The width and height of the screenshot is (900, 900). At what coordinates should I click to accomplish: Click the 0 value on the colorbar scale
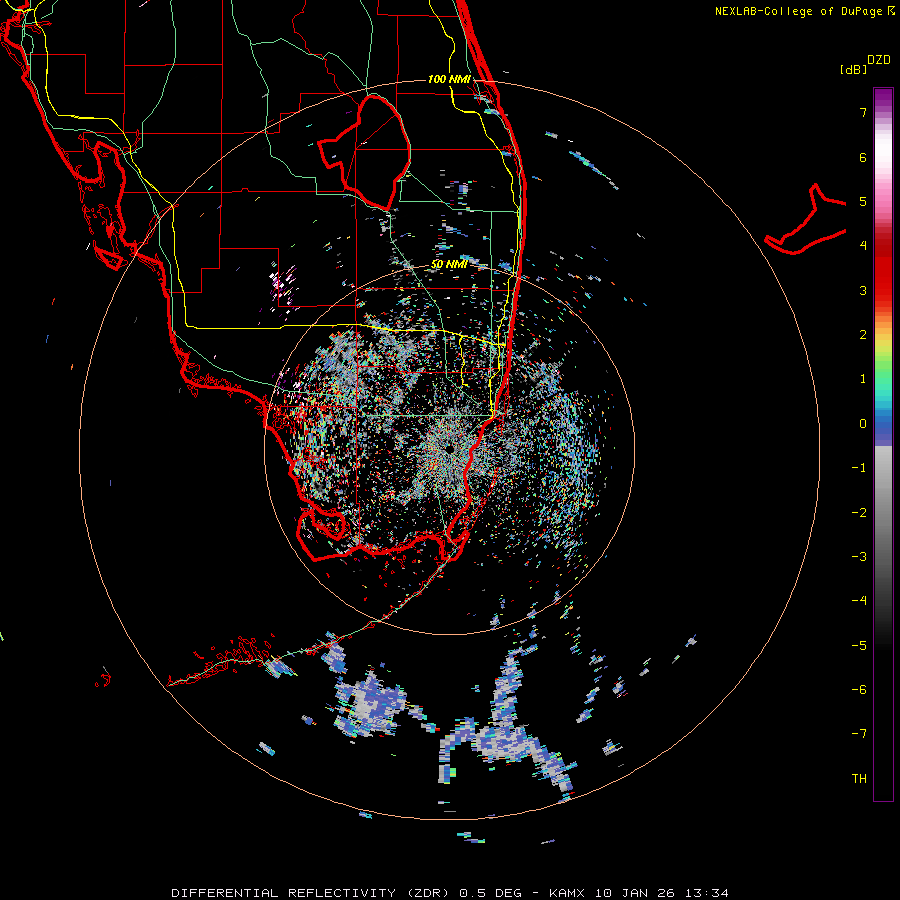pos(863,424)
